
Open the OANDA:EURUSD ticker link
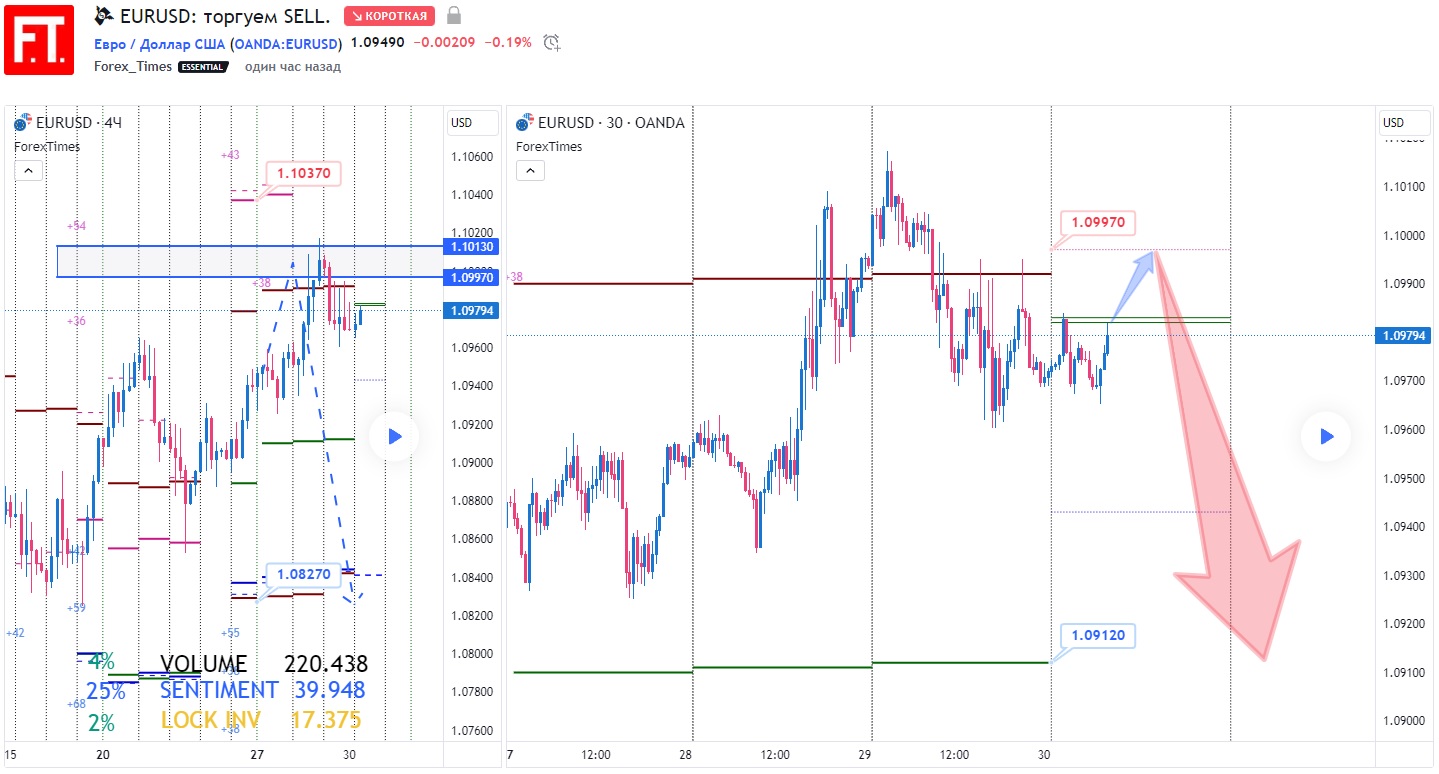tap(286, 44)
